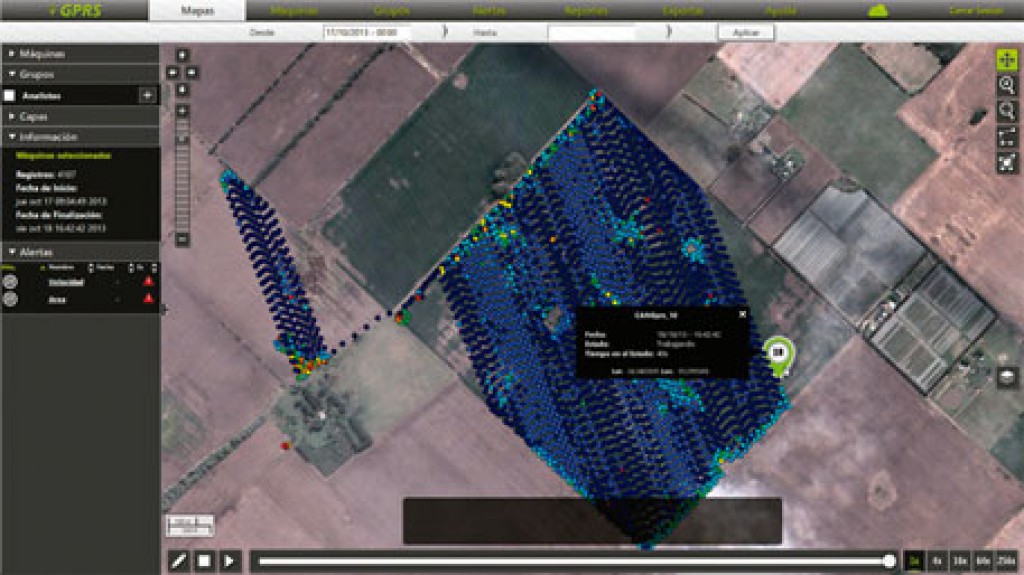The width and height of the screenshot is (1024, 575).
Task: Set playback speed to 1x
Action: [915, 561]
